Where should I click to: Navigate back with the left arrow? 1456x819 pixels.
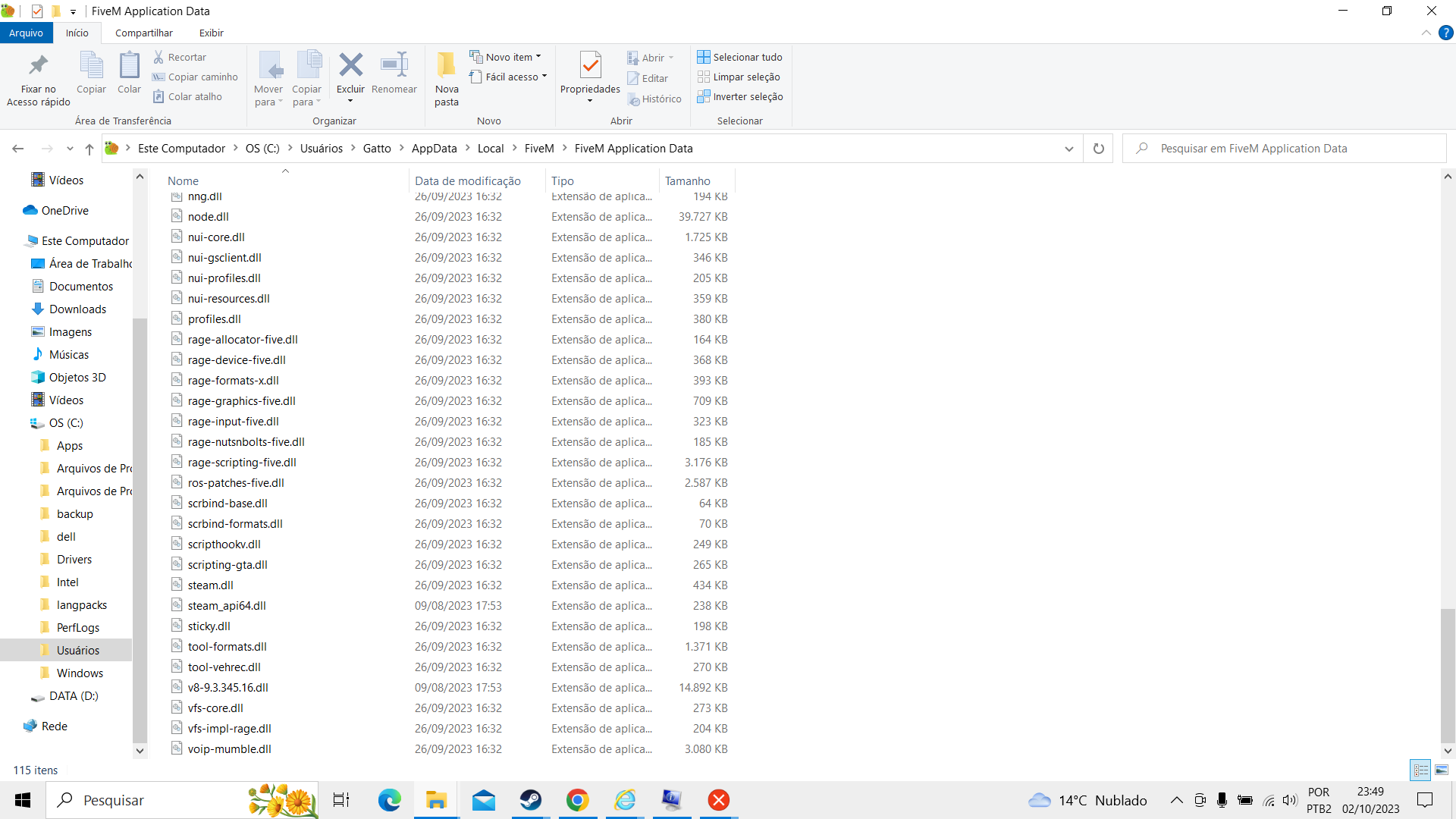click(x=18, y=149)
